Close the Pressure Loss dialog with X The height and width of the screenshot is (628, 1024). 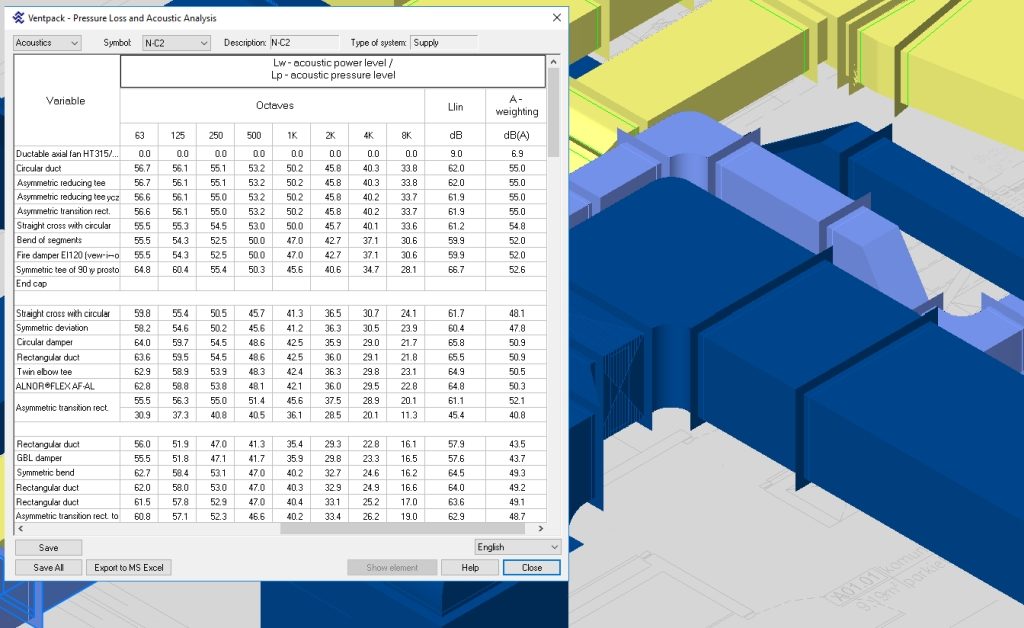[x=556, y=18]
